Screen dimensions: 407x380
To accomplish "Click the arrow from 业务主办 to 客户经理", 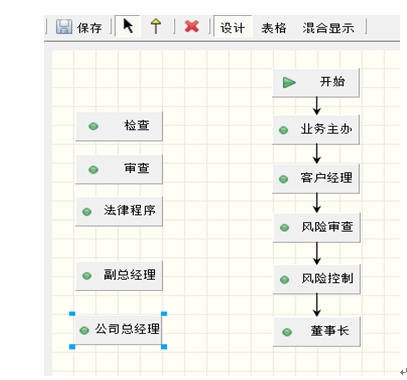I will tap(317, 154).
